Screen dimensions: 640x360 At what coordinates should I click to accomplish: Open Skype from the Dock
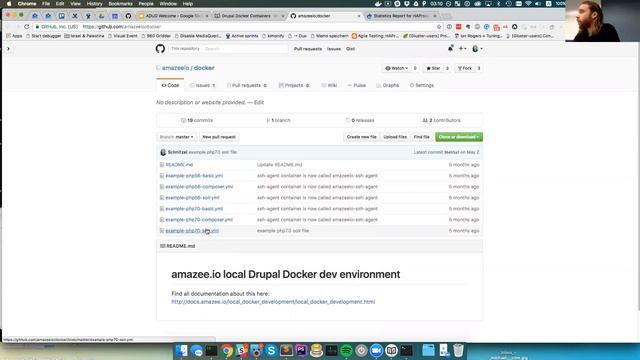click(271, 351)
